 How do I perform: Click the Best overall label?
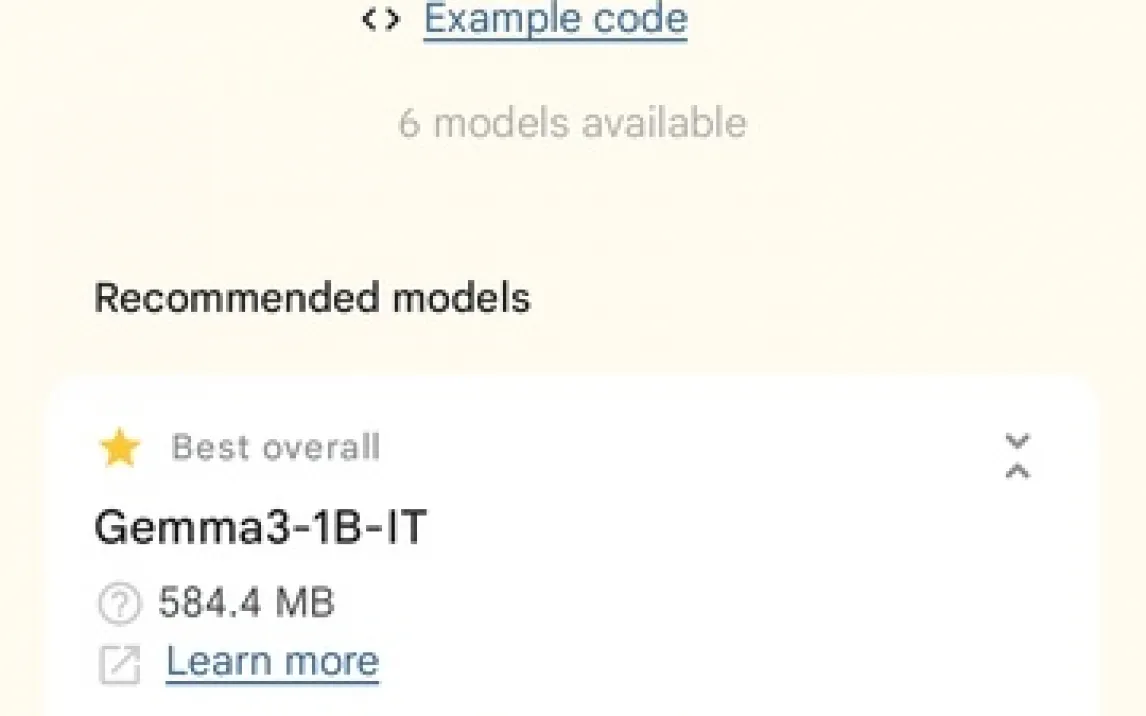coord(276,447)
